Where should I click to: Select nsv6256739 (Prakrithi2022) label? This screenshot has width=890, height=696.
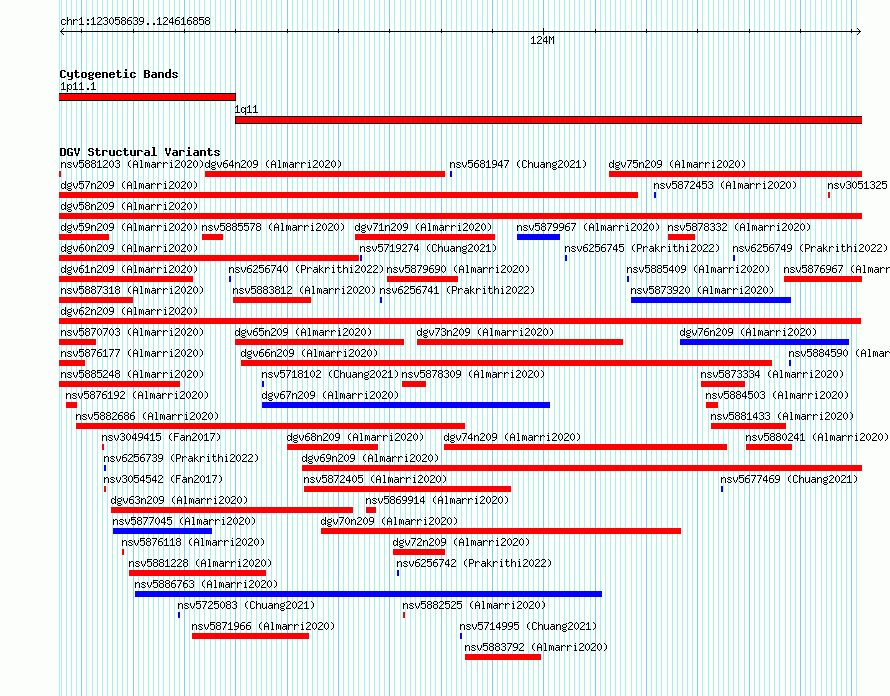181,458
